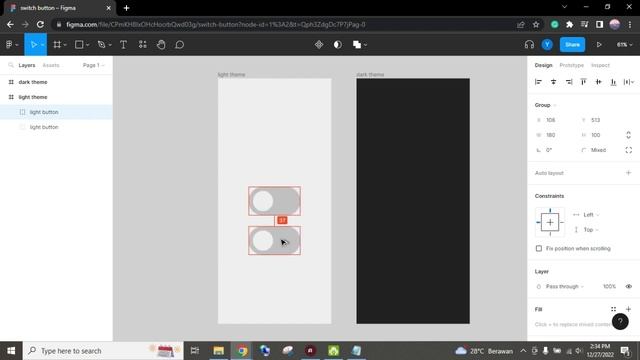Click Align left icon
The height and width of the screenshot is (360, 640).
[538, 82]
